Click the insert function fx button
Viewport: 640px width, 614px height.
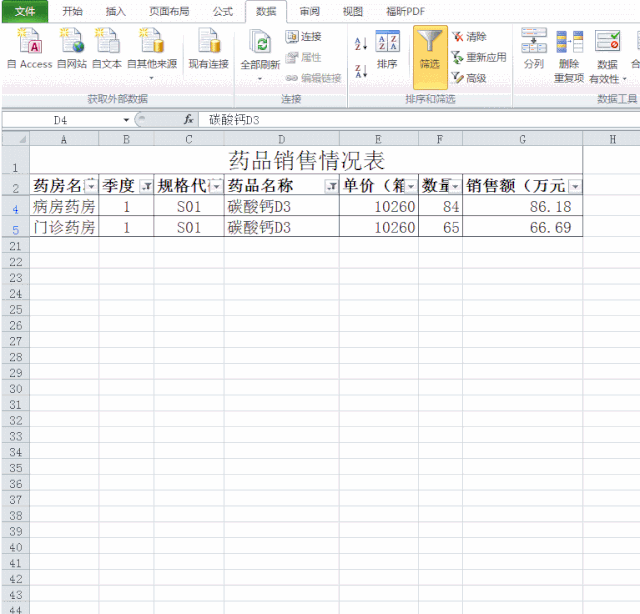click(188, 120)
